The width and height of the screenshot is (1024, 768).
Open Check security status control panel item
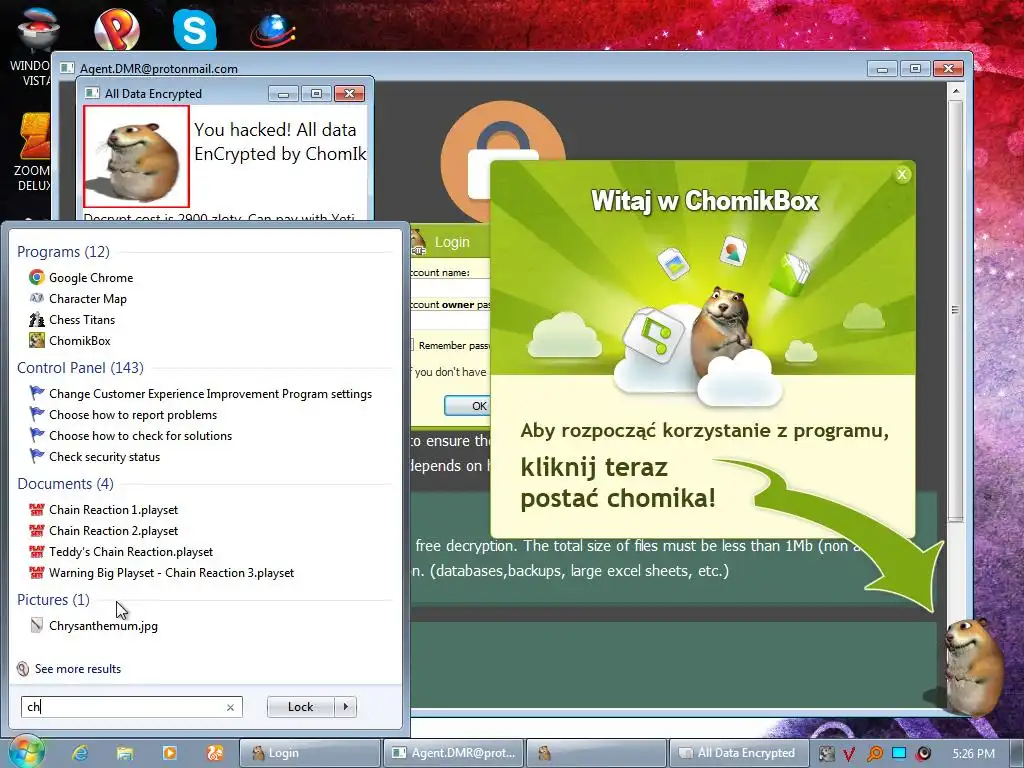tap(95, 456)
